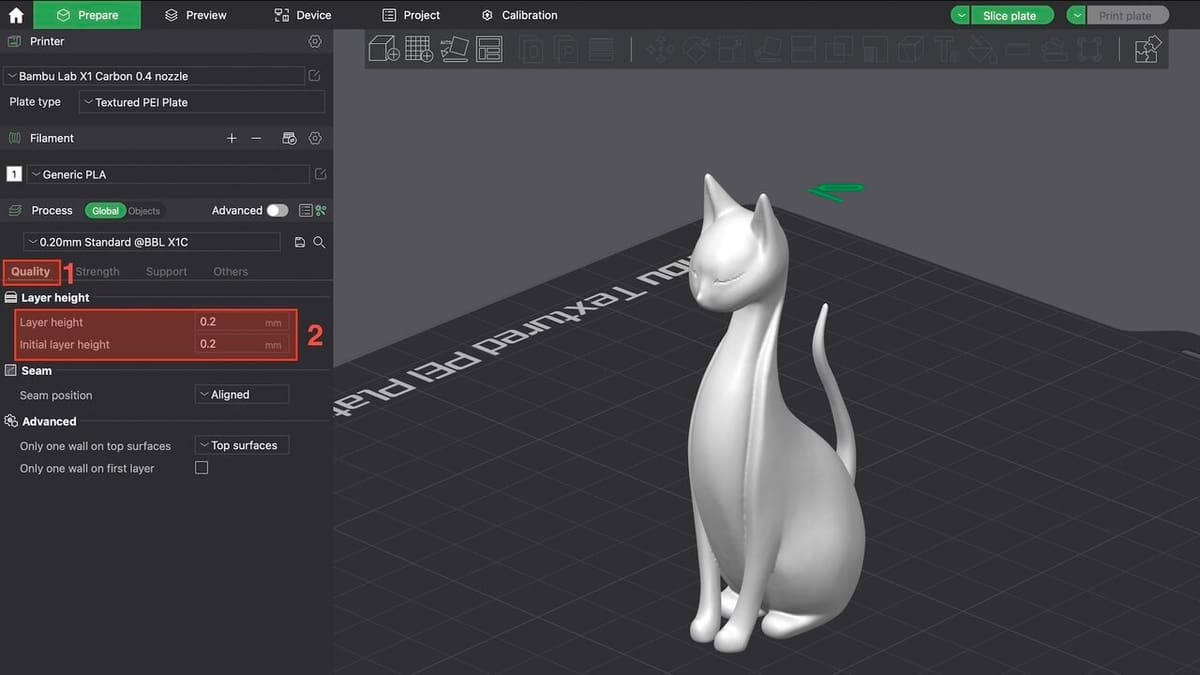Open the Calibration tab
This screenshot has height=675, width=1200.
tap(520, 15)
